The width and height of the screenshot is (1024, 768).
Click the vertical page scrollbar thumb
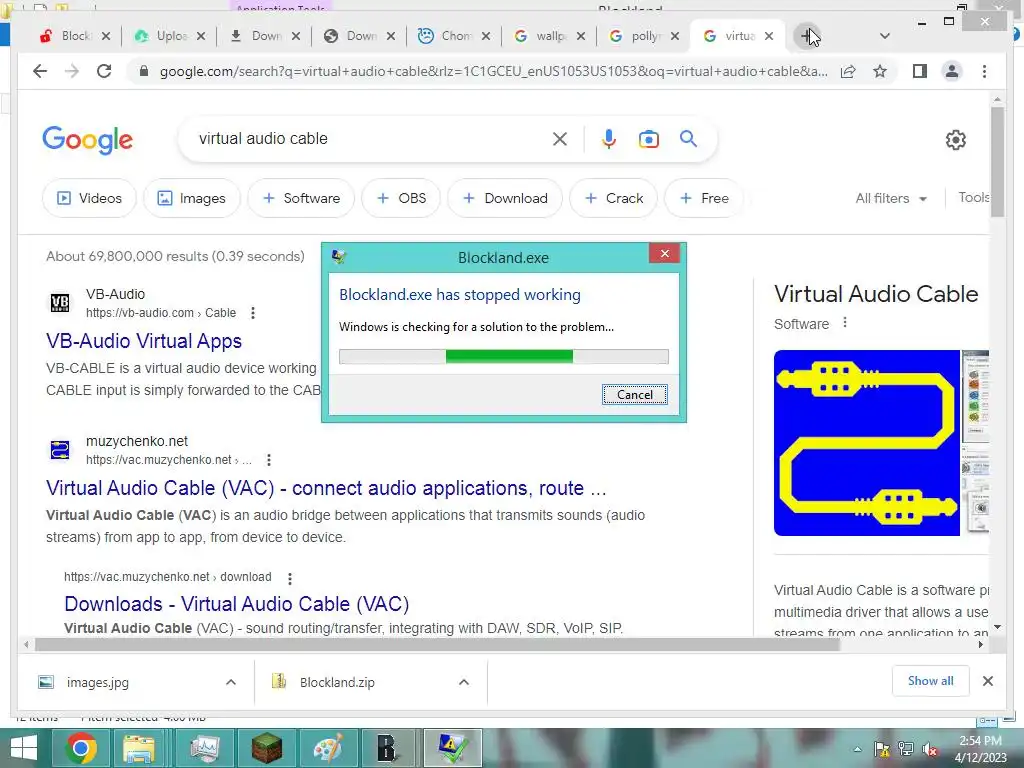997,161
